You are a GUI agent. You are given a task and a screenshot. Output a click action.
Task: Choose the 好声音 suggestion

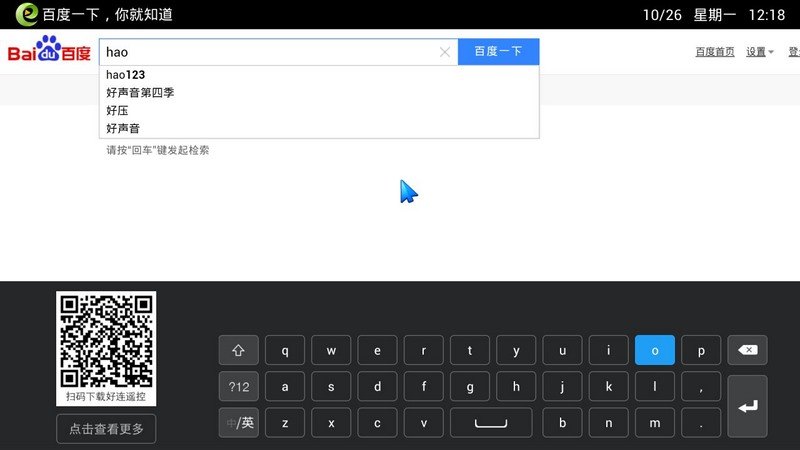(319, 128)
